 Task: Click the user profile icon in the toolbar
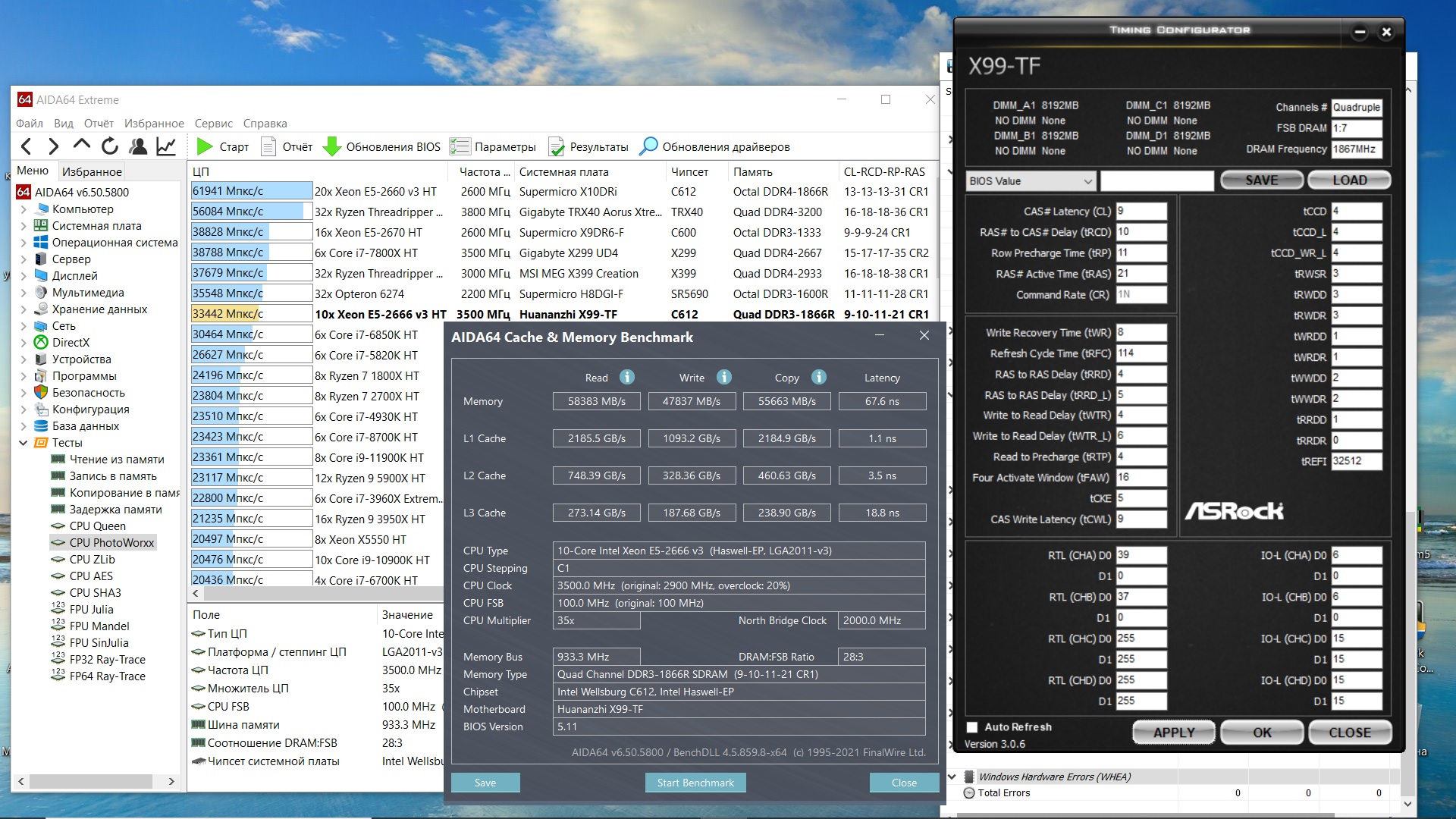pyautogui.click(x=138, y=146)
